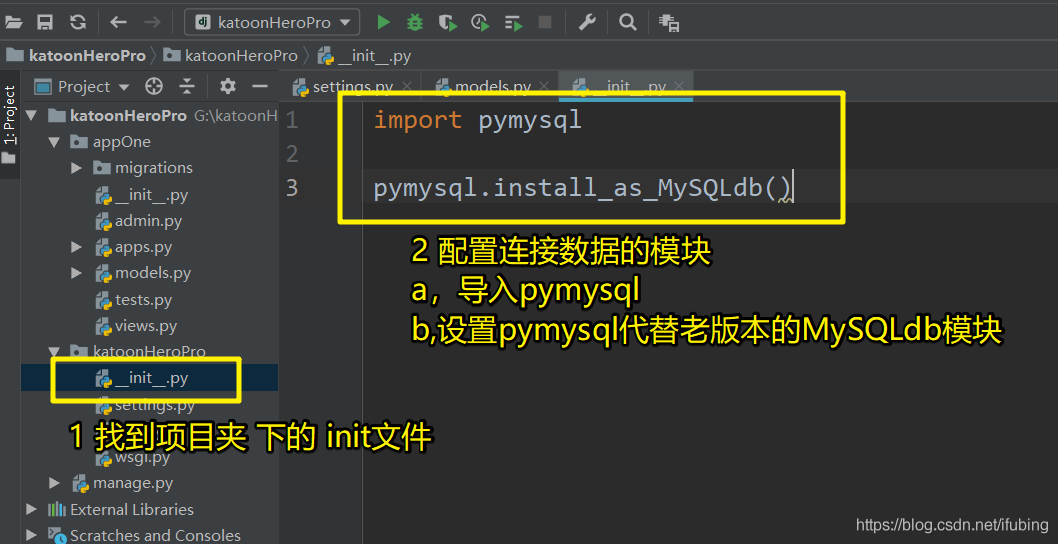1058x544 pixels.
Task: Run with coverage shield icon
Action: [447, 23]
